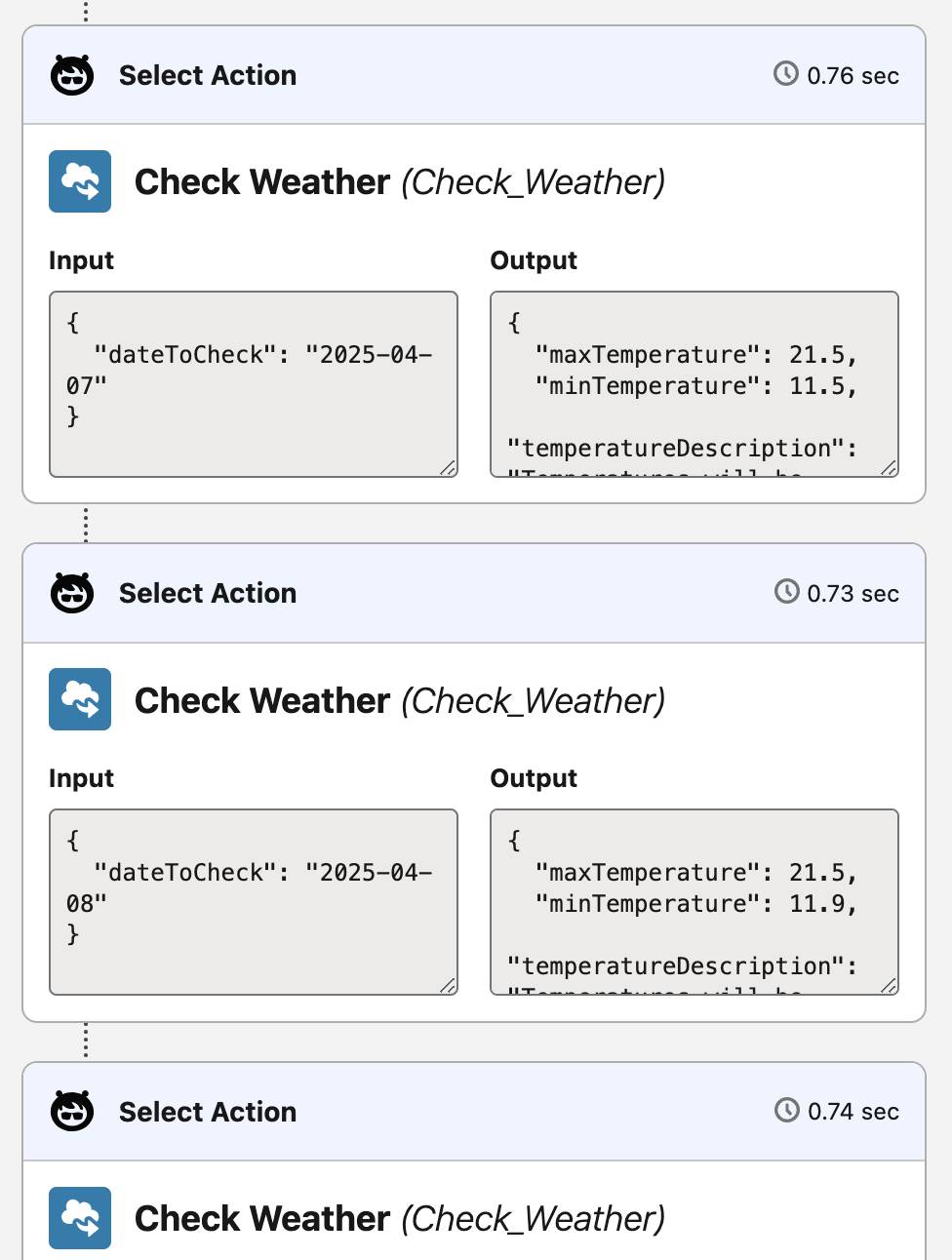952x1260 pixels.
Task: Click inside the Input box containing dateToCheck 2025-04-08
Action: point(253,901)
